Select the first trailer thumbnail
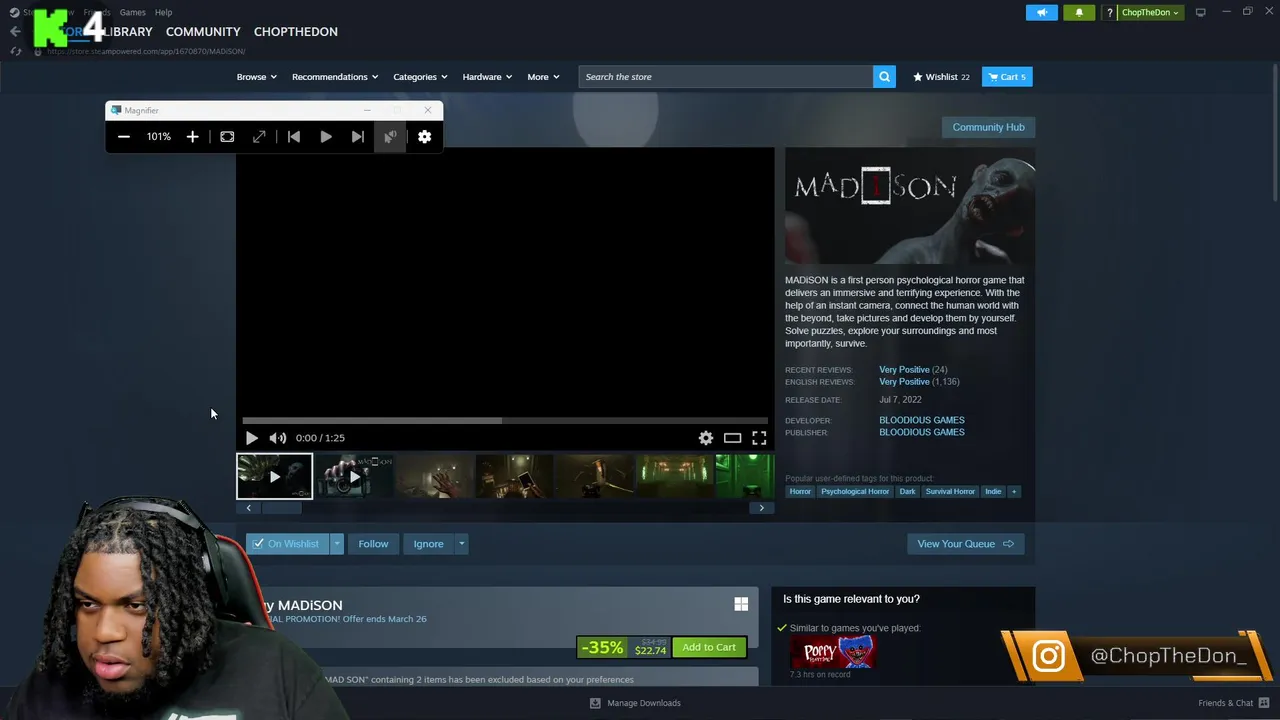This screenshot has height=720, width=1280. (x=274, y=477)
